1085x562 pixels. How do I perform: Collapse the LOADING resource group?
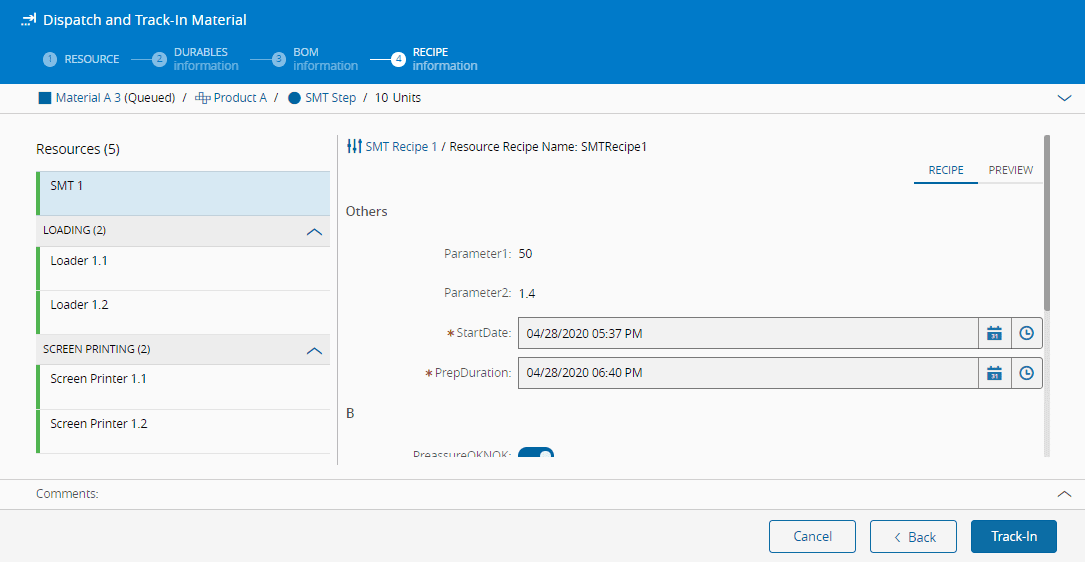(314, 231)
